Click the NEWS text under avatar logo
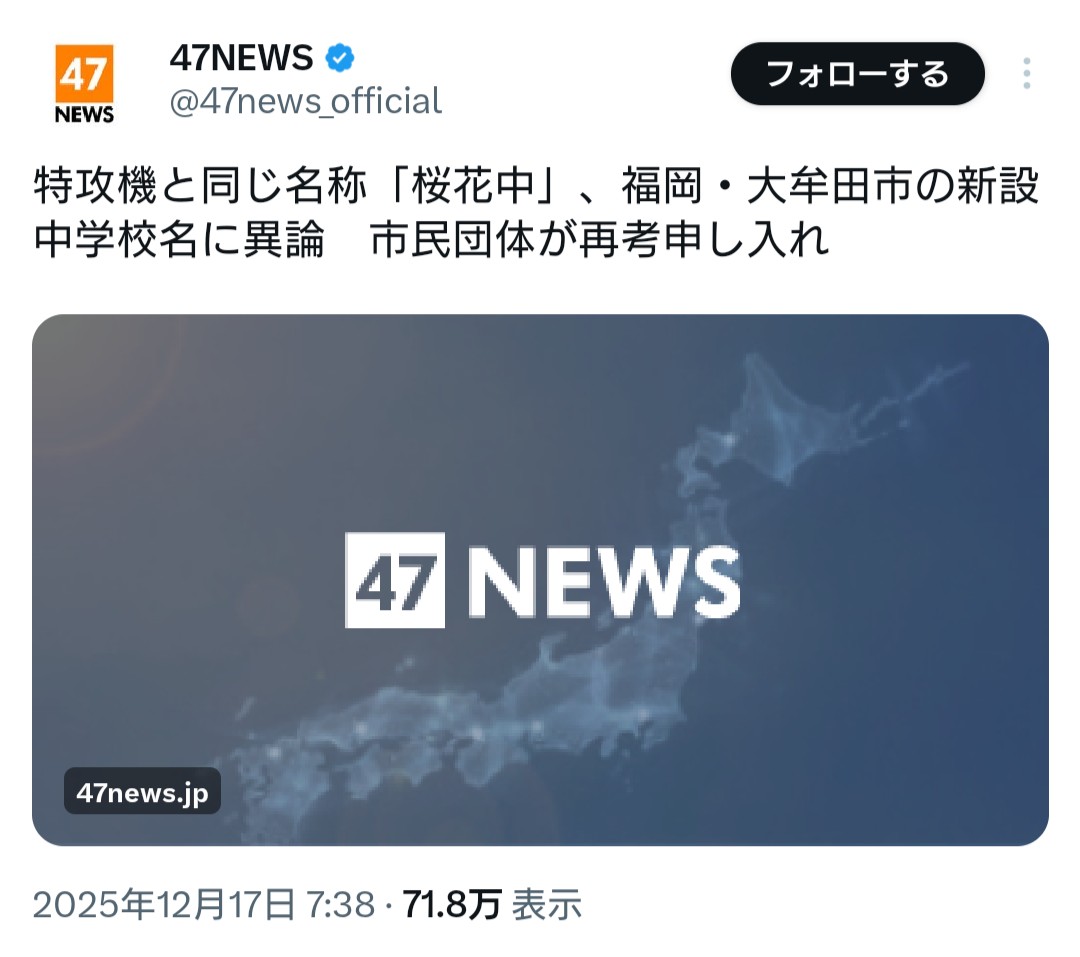The width and height of the screenshot is (1080, 957). [84, 114]
